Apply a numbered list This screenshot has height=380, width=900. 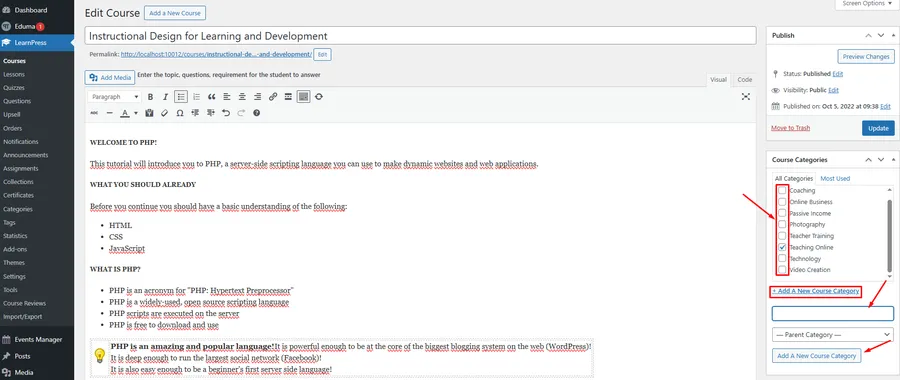pos(196,97)
